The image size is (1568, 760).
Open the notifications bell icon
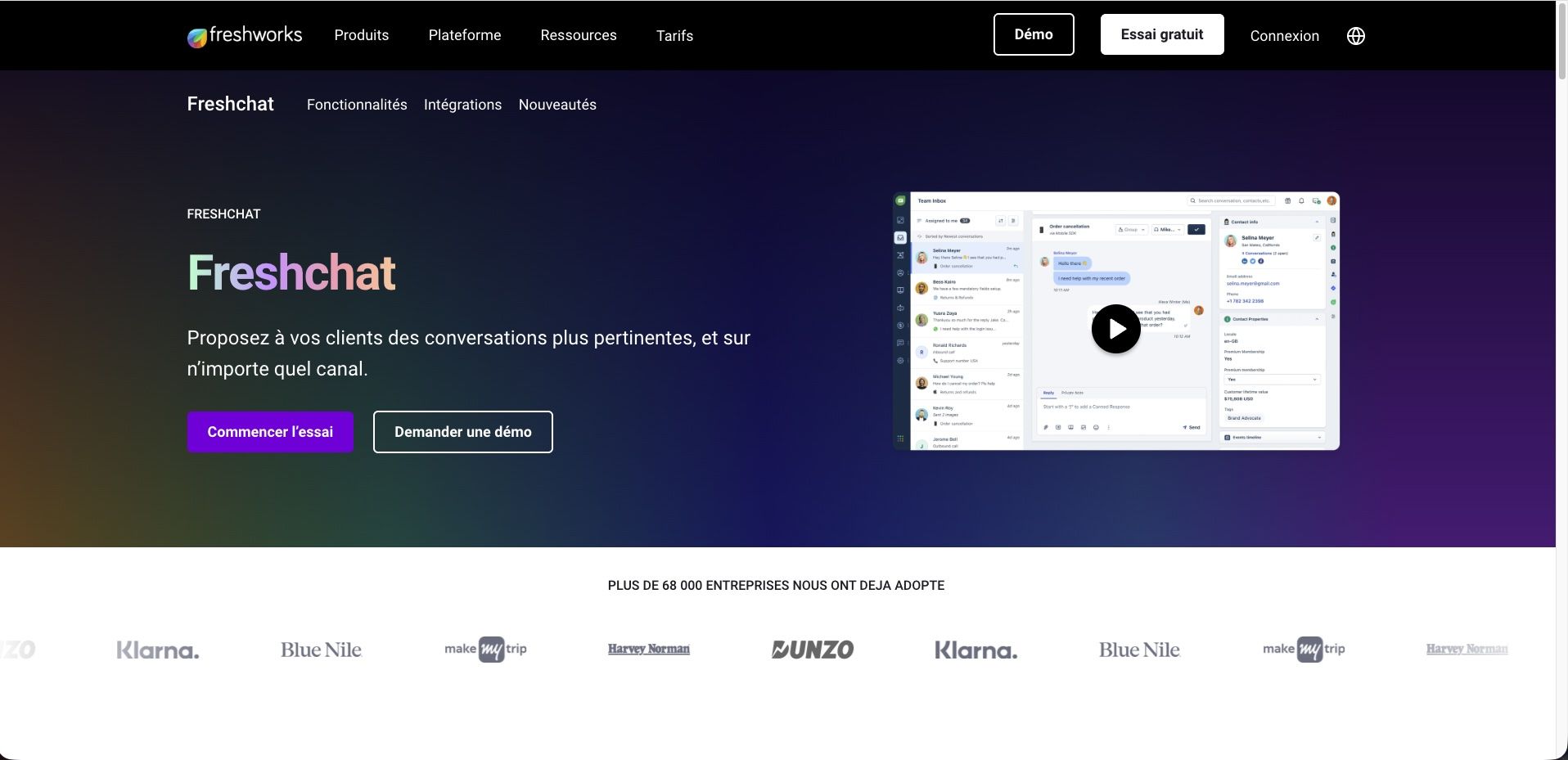tap(1301, 200)
